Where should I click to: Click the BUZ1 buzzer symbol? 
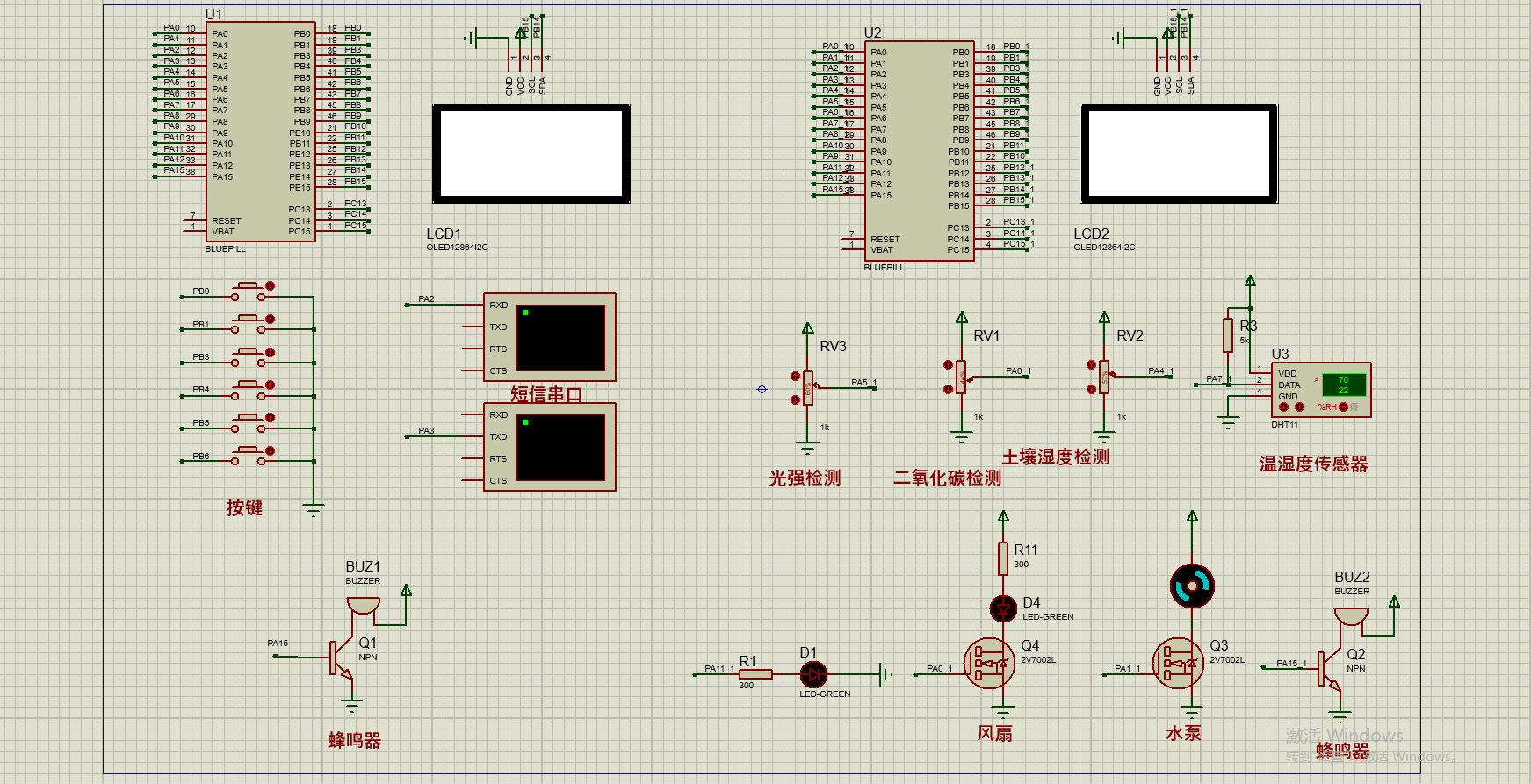[364, 606]
